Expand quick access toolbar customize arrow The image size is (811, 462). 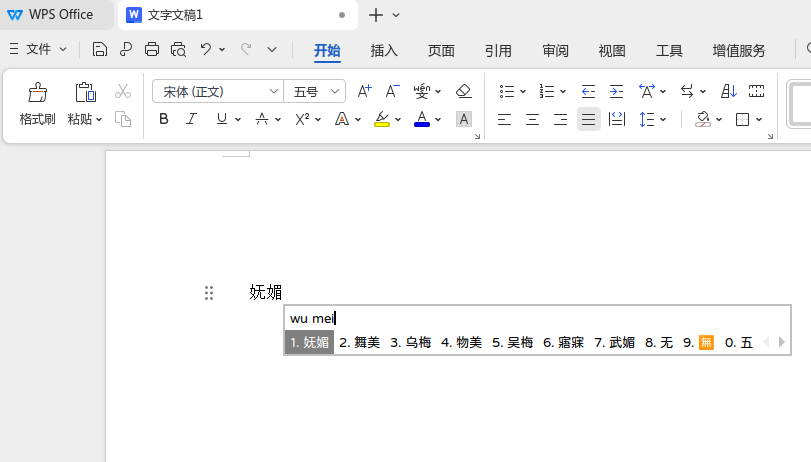272,50
